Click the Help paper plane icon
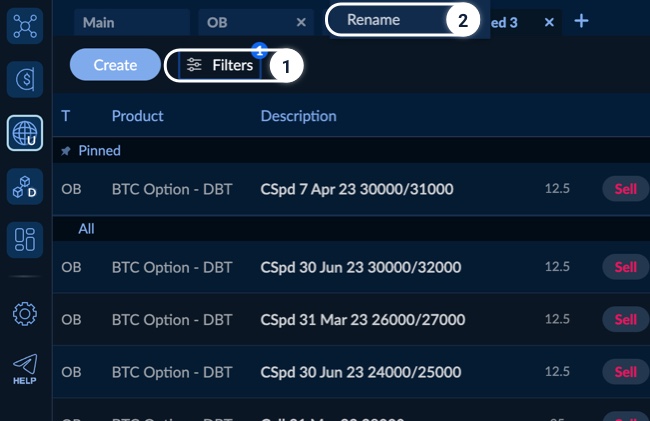Viewport: 650px width, 421px height. 25,368
